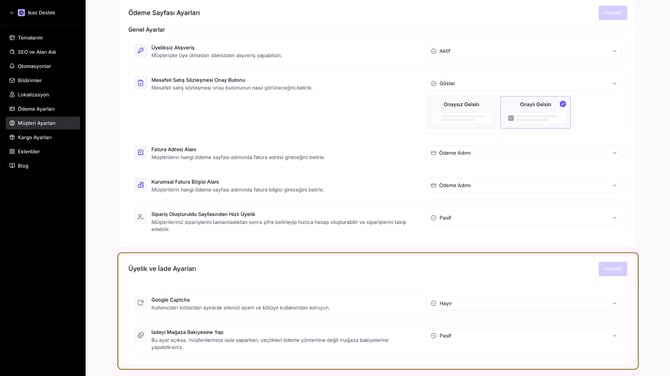Screen dimensions: 670x376
Task: Expand the Google Captcha Hayır dropdown
Action: (x=523, y=303)
